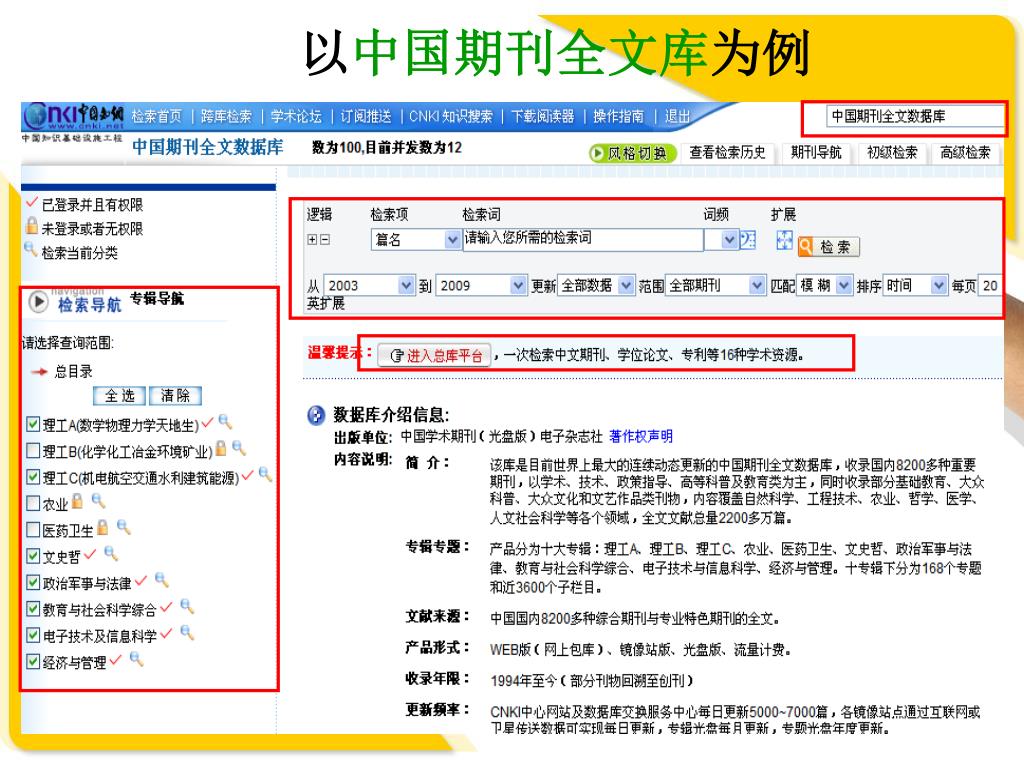
Task: Click the CNKI logo
Action: click(73, 117)
